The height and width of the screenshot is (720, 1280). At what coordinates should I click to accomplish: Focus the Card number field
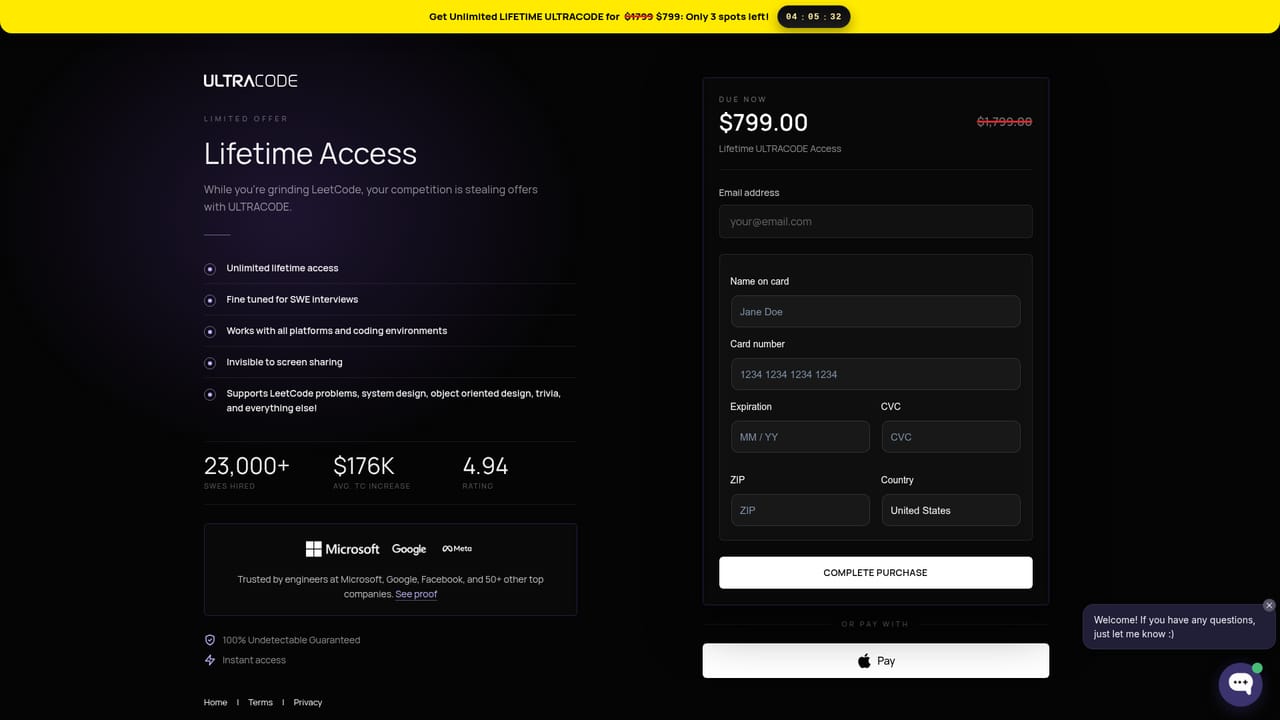pos(875,374)
